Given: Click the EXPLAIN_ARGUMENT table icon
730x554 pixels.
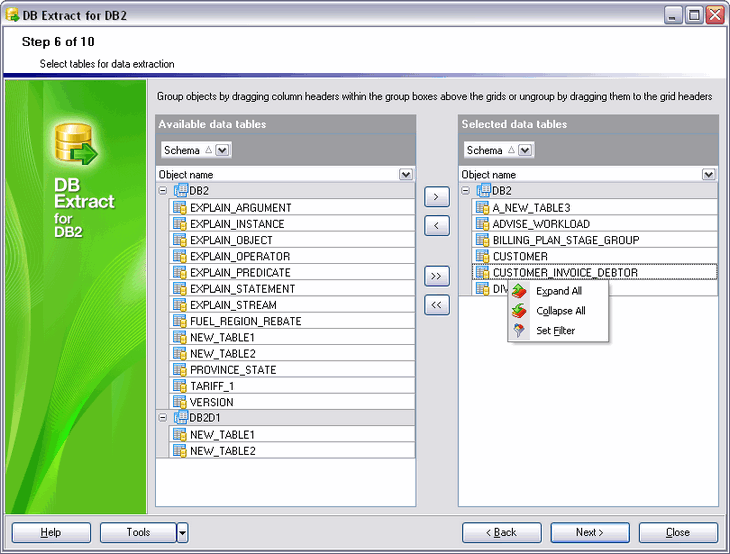Looking at the screenshot, I should (180, 207).
